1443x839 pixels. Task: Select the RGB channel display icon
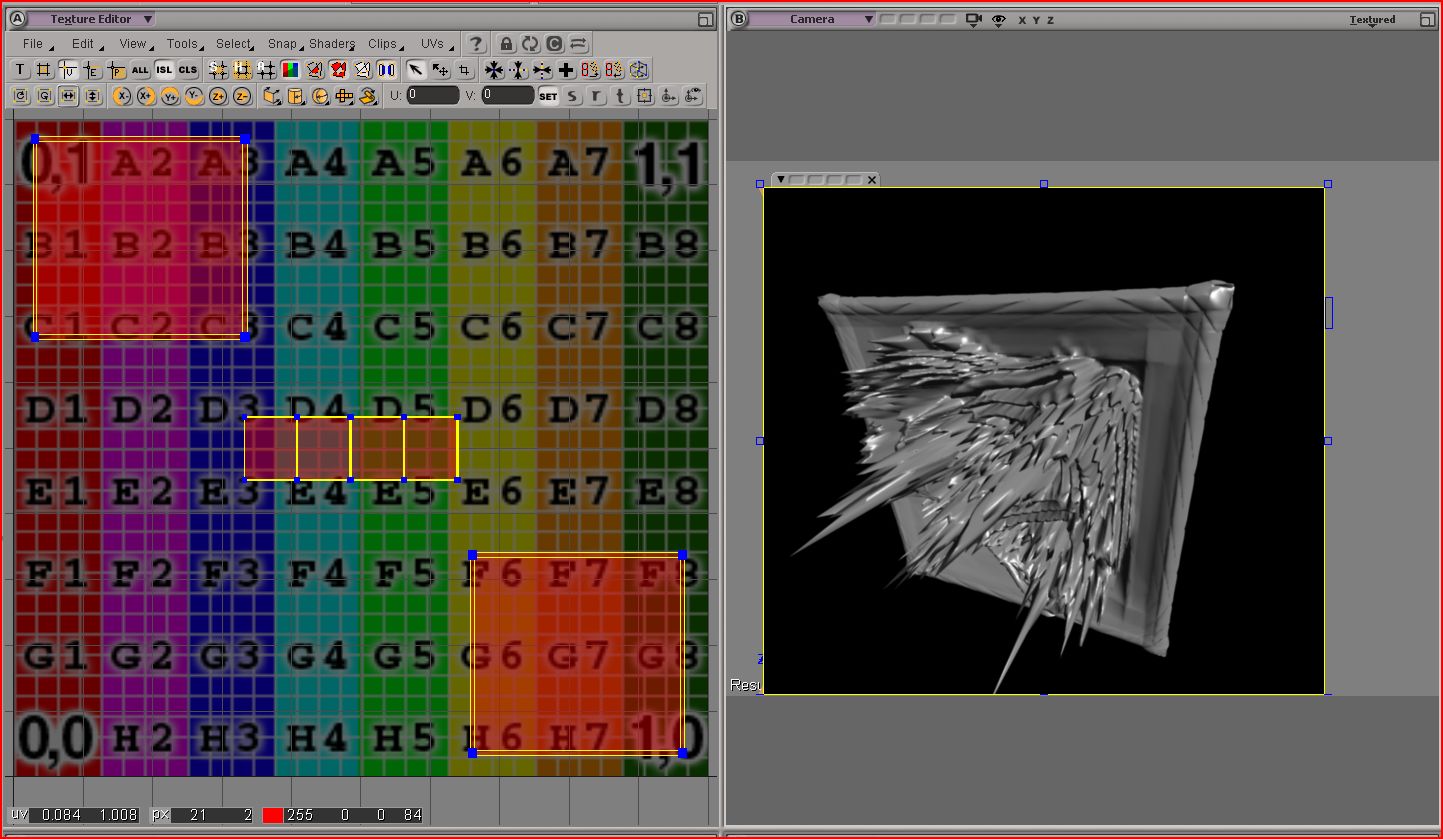288,69
